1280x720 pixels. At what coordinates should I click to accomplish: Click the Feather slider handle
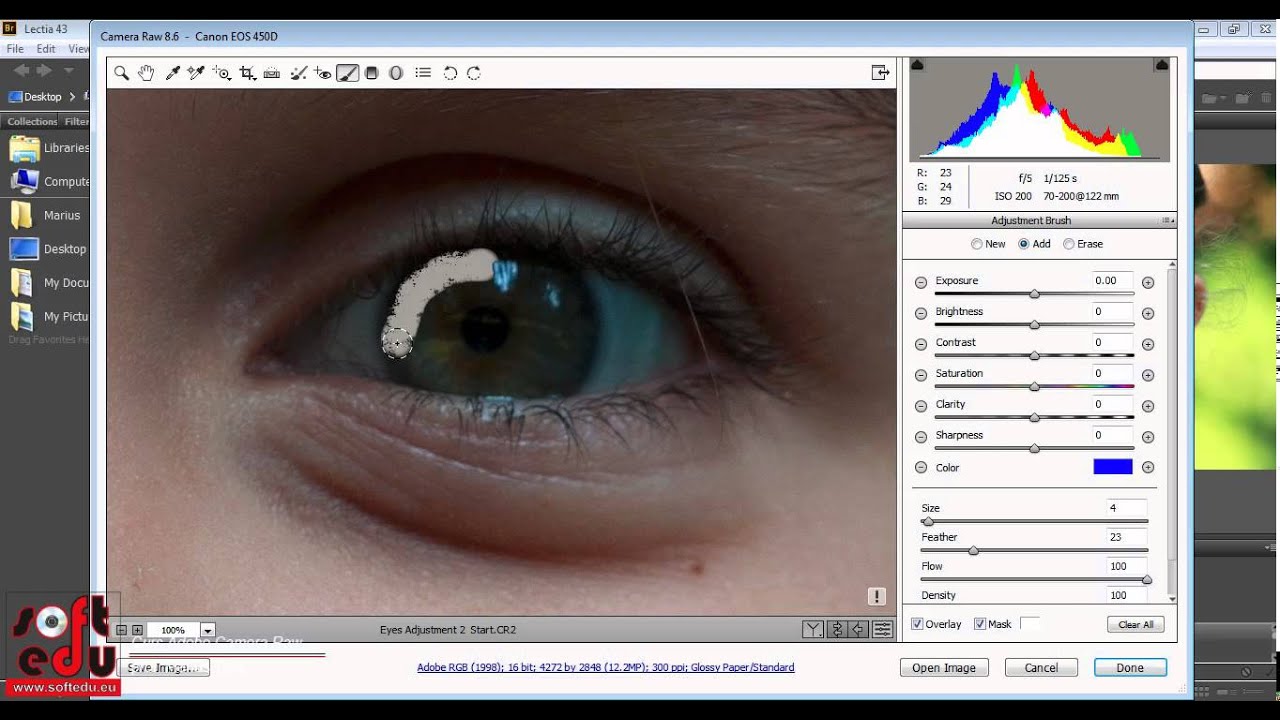click(x=973, y=551)
